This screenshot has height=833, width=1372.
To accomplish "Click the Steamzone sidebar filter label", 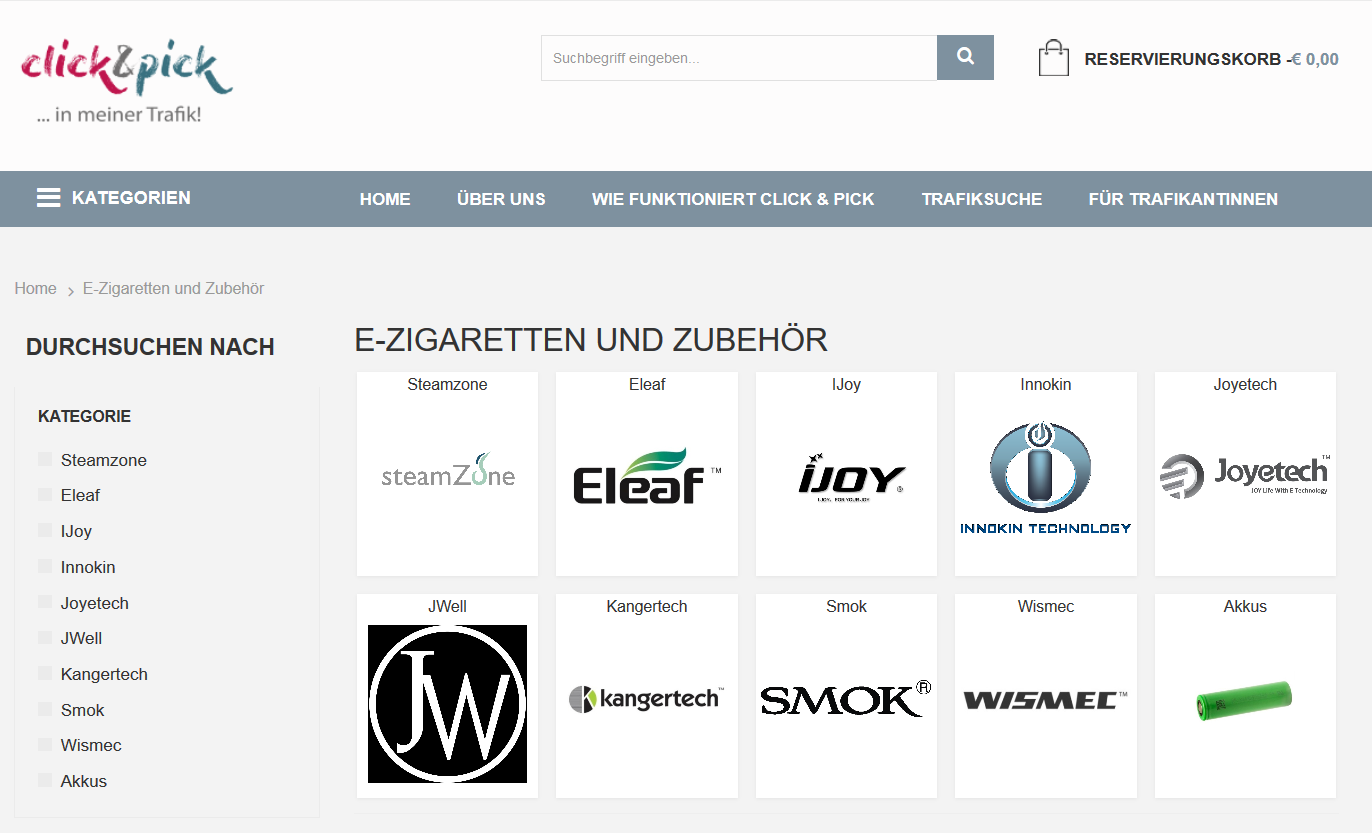I will (104, 460).
